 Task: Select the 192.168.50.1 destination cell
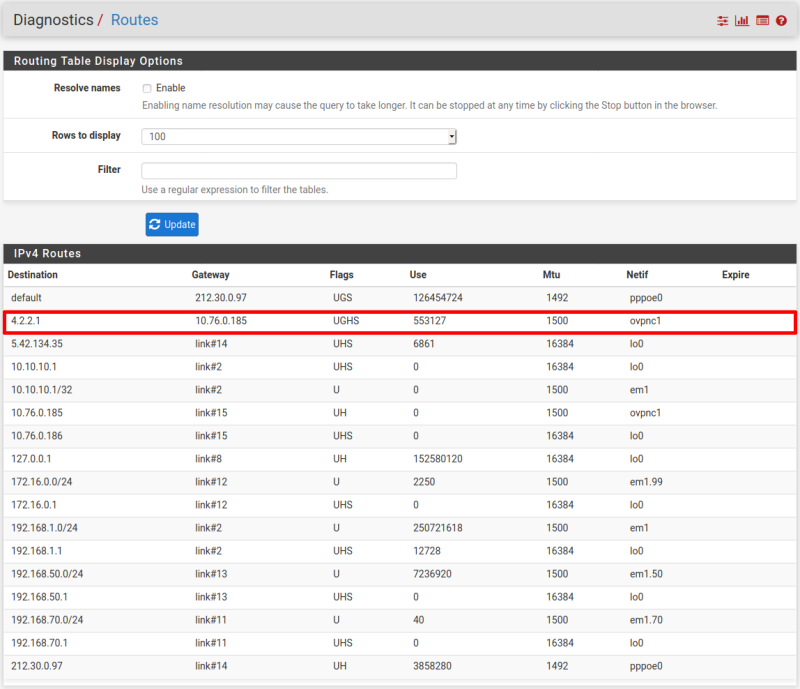click(x=39, y=596)
